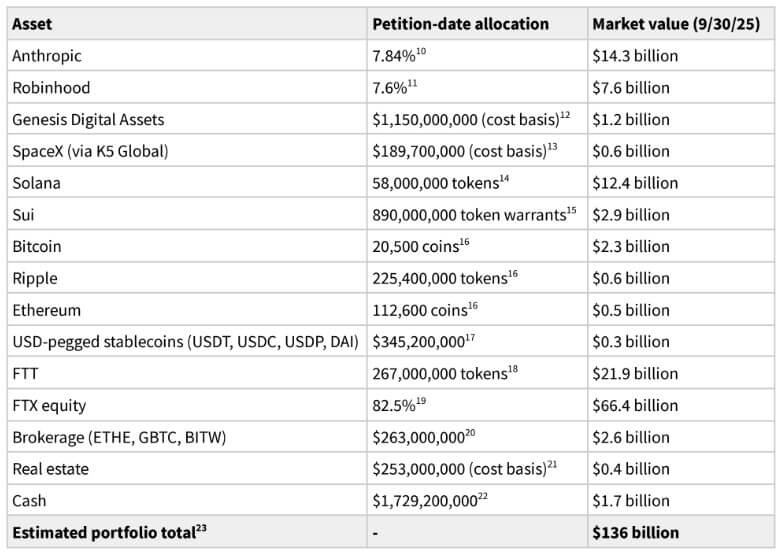Image resolution: width=781 pixels, height=552 pixels.
Task: Open footnote 10 beside Anthropic's 7.84% allocation
Action: point(422,52)
